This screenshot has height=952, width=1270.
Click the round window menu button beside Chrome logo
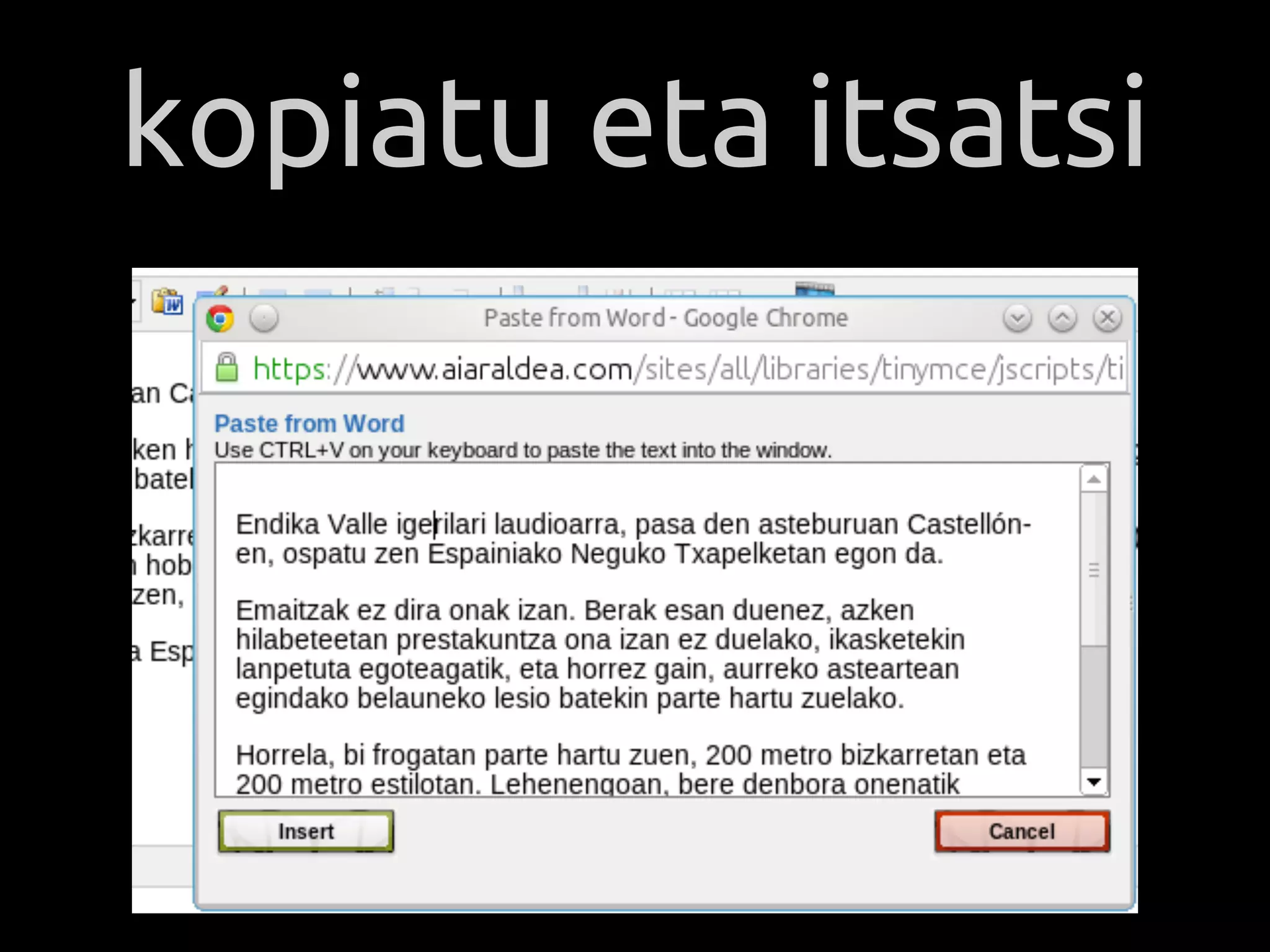264,319
